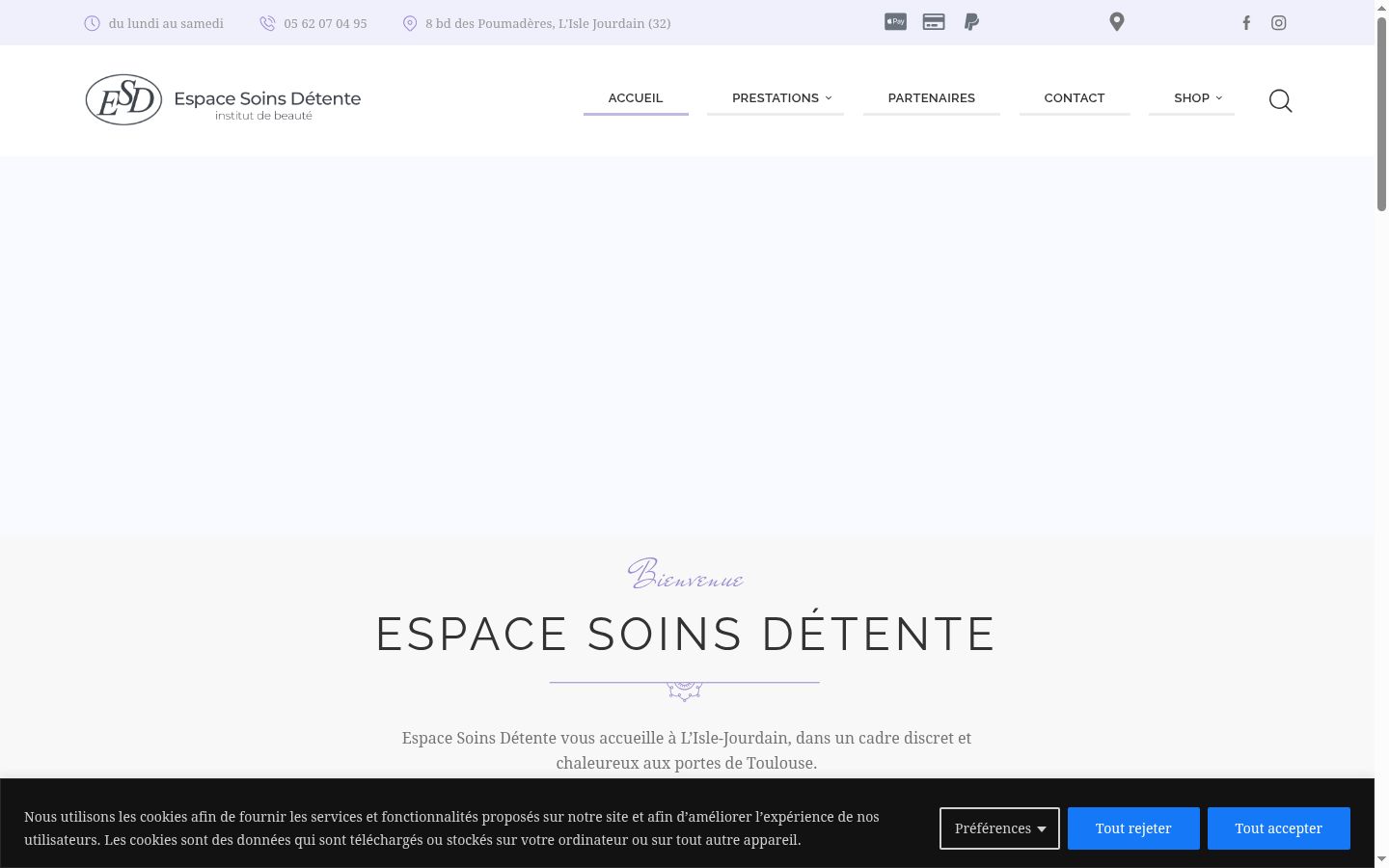The width and height of the screenshot is (1389, 868).
Task: Click the clock icon beside opening days
Action: pos(92,23)
